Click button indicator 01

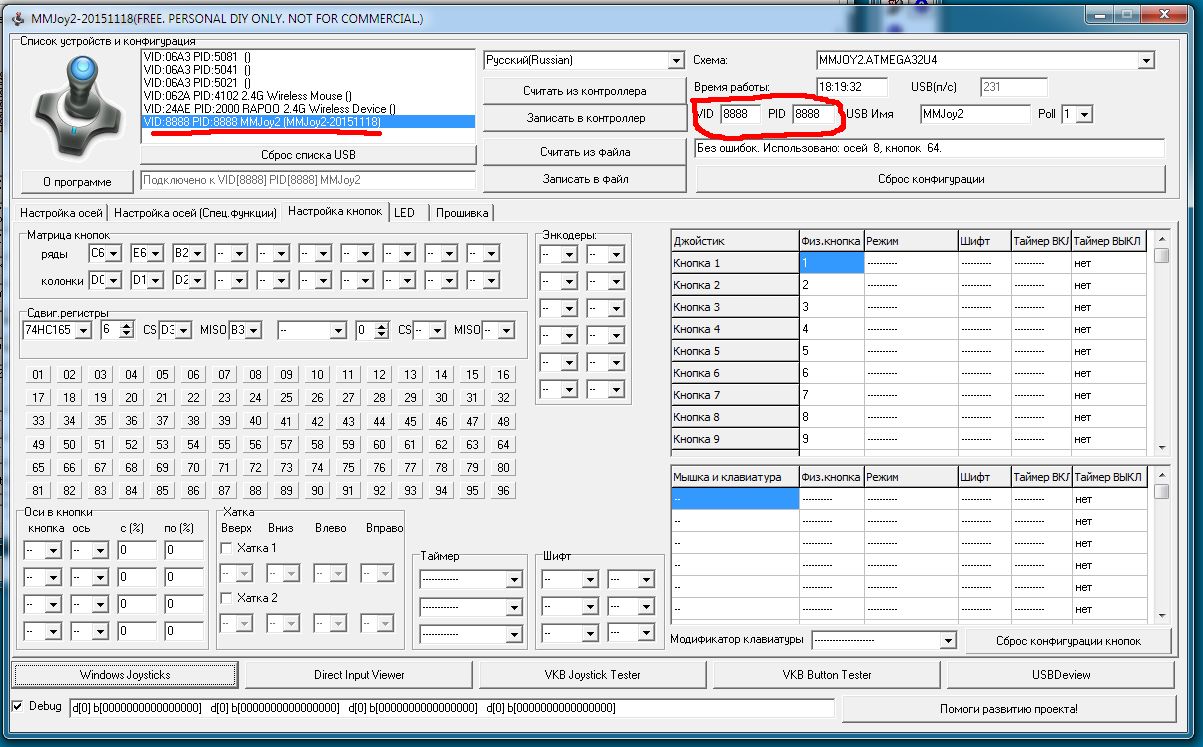38,375
